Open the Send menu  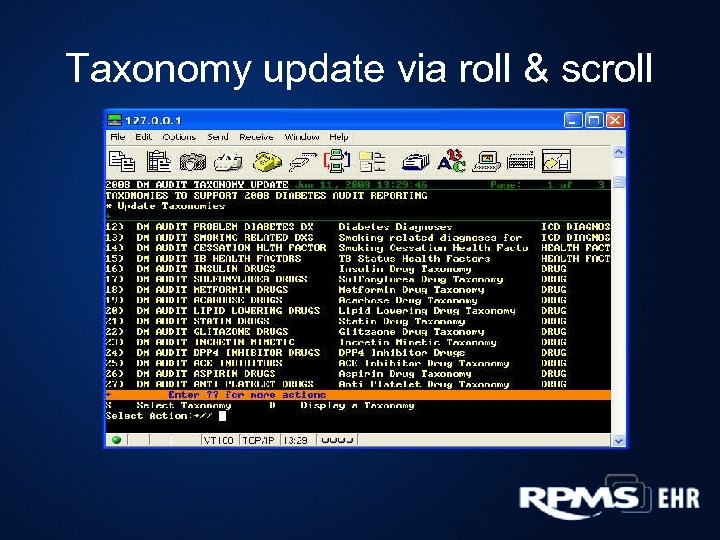[217, 137]
